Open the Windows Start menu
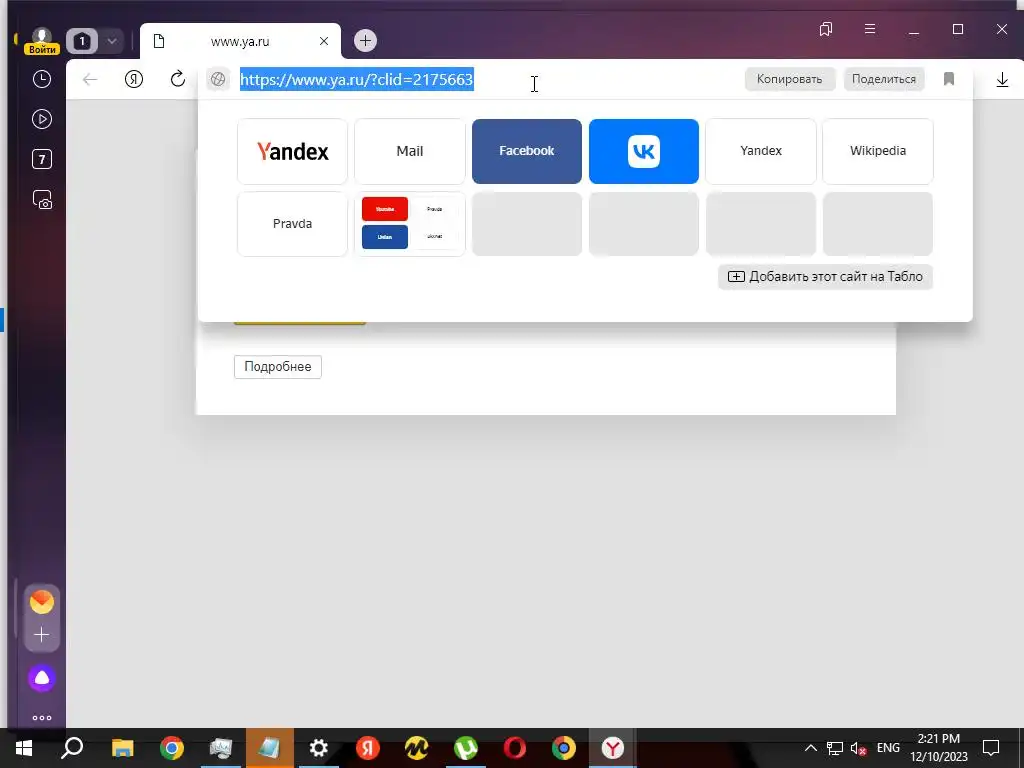The image size is (1024, 768). point(24,748)
